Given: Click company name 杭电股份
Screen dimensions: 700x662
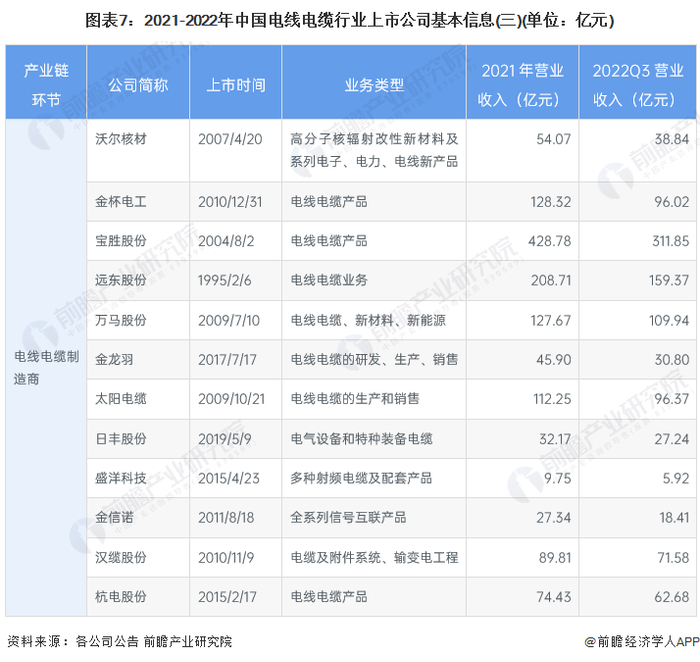Looking at the screenshot, I should [x=121, y=597].
